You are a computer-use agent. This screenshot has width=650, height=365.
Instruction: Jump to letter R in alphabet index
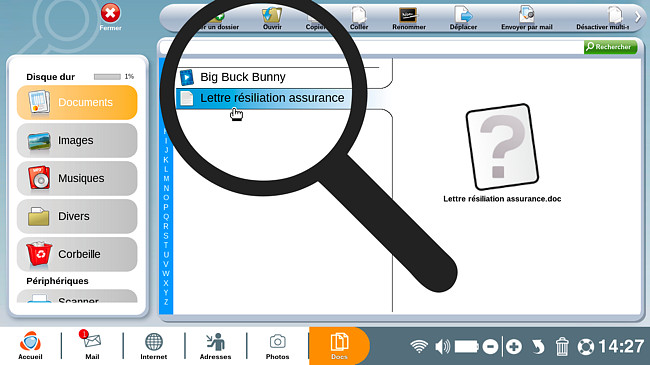coord(166,226)
